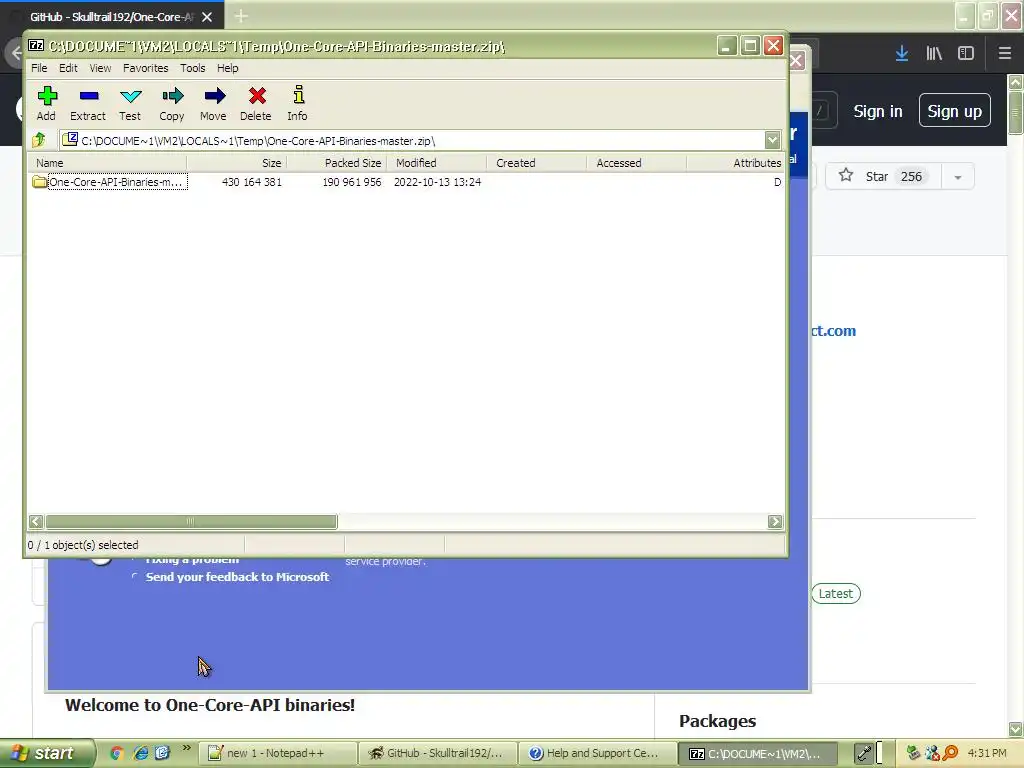Close the Help and Support window behind
The image size is (1024, 768).
click(x=797, y=61)
